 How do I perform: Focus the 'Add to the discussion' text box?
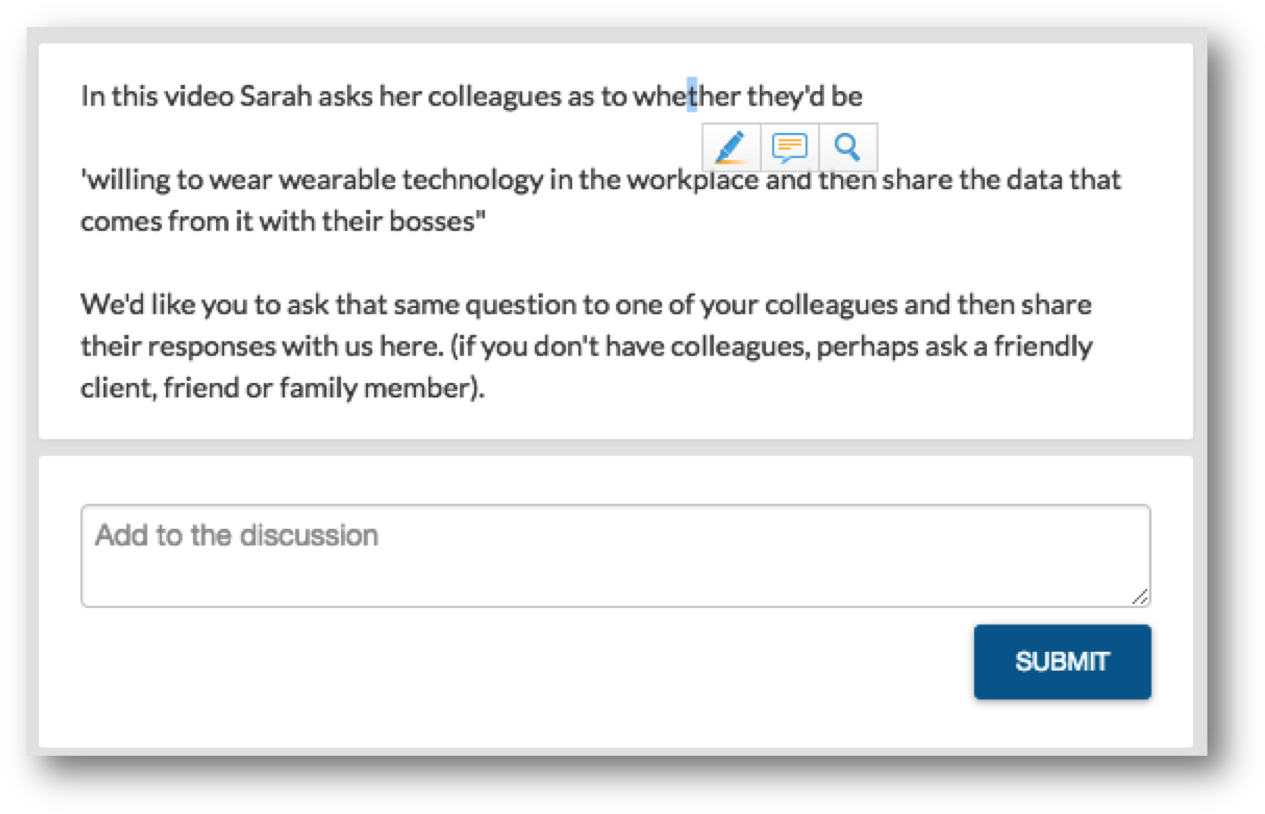[615, 556]
